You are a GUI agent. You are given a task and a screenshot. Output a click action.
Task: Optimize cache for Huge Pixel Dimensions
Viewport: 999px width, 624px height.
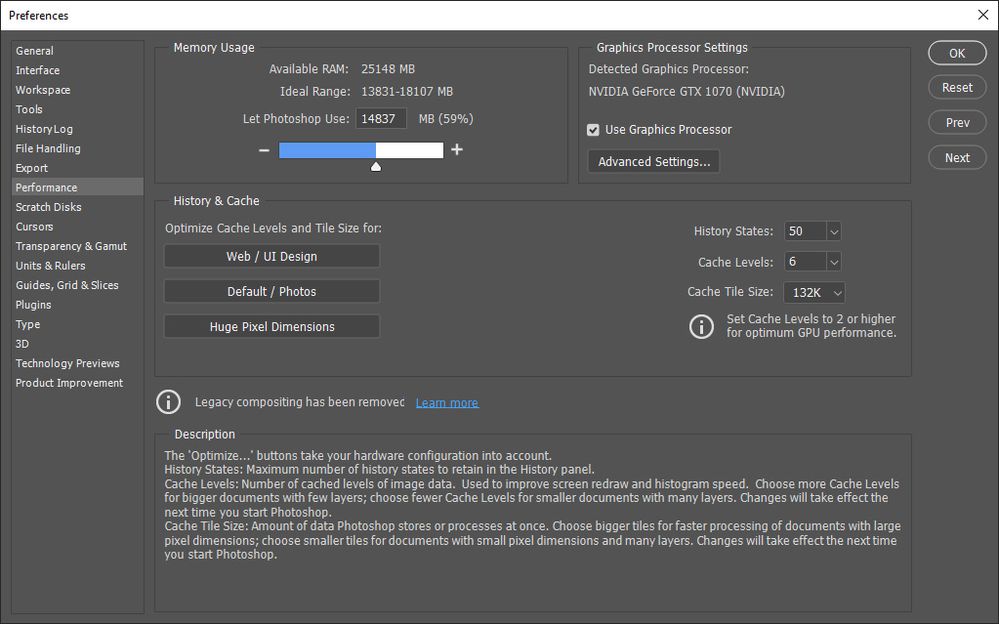pyautogui.click(x=272, y=326)
